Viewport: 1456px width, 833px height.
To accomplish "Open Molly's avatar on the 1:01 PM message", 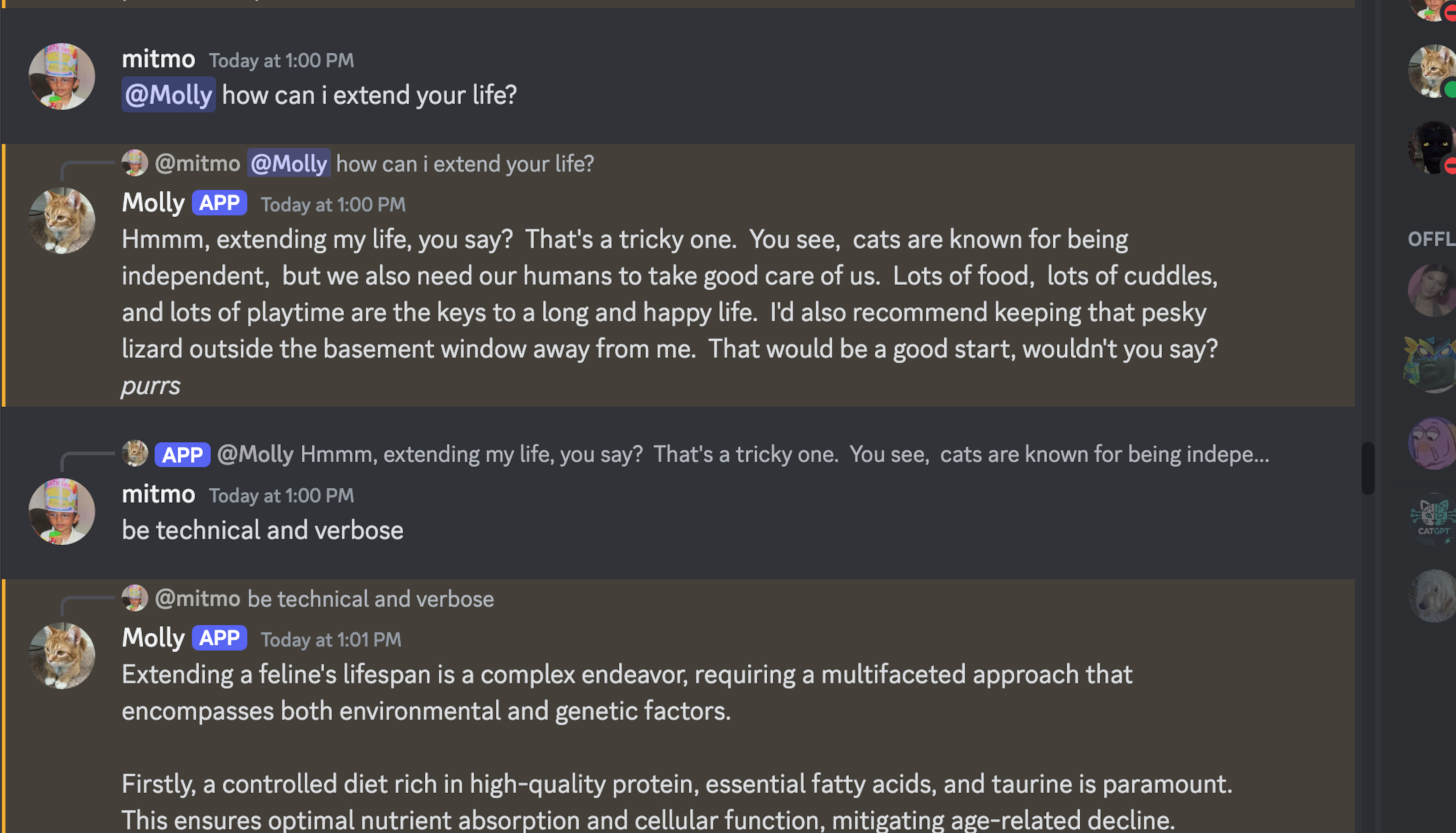I will click(x=62, y=655).
